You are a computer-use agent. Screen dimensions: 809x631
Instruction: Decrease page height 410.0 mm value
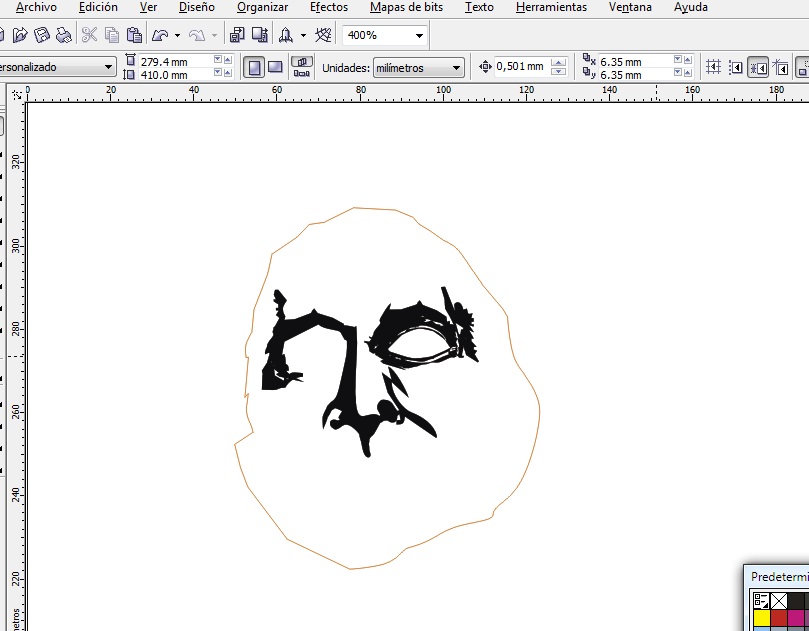(x=218, y=73)
